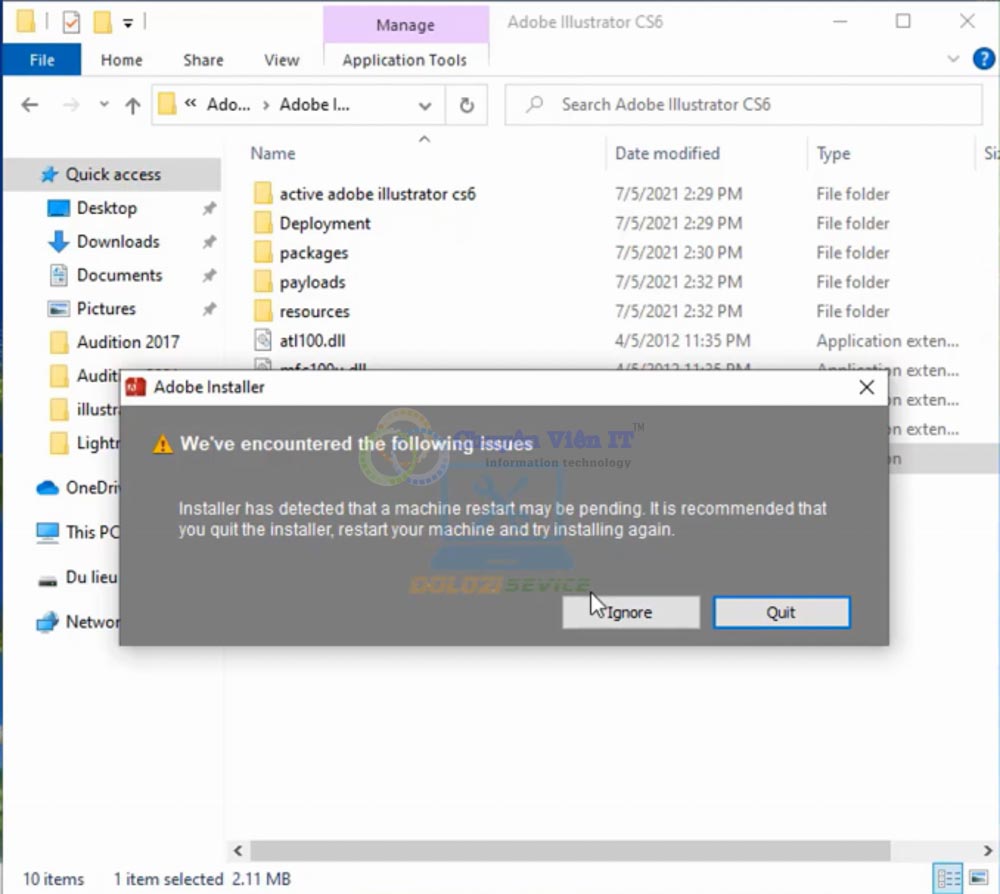Screen dimensions: 1000x894
Task: Open the Help question mark icon
Action: click(x=983, y=60)
